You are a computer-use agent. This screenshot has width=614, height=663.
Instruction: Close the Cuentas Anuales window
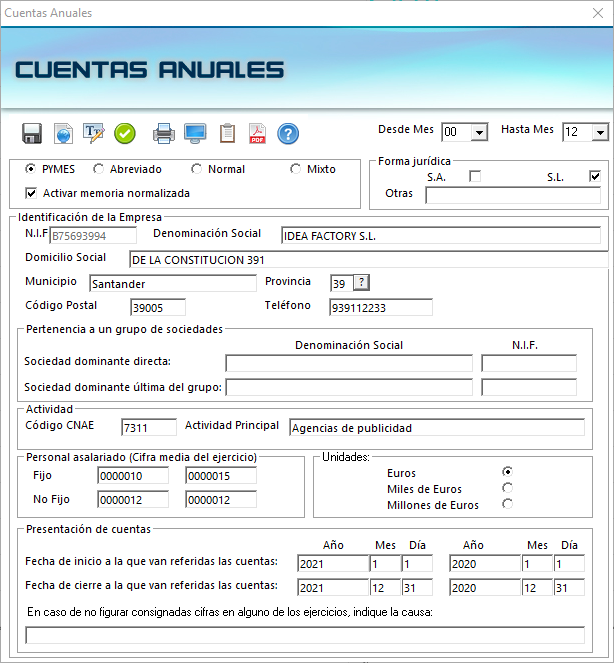point(598,13)
